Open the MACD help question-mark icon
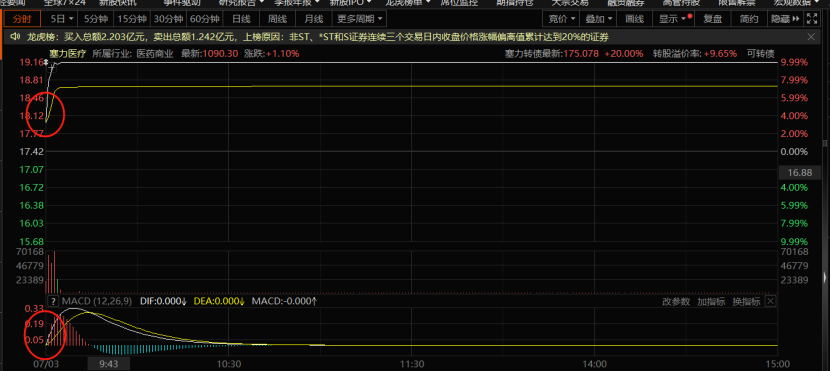 [x=53, y=302]
